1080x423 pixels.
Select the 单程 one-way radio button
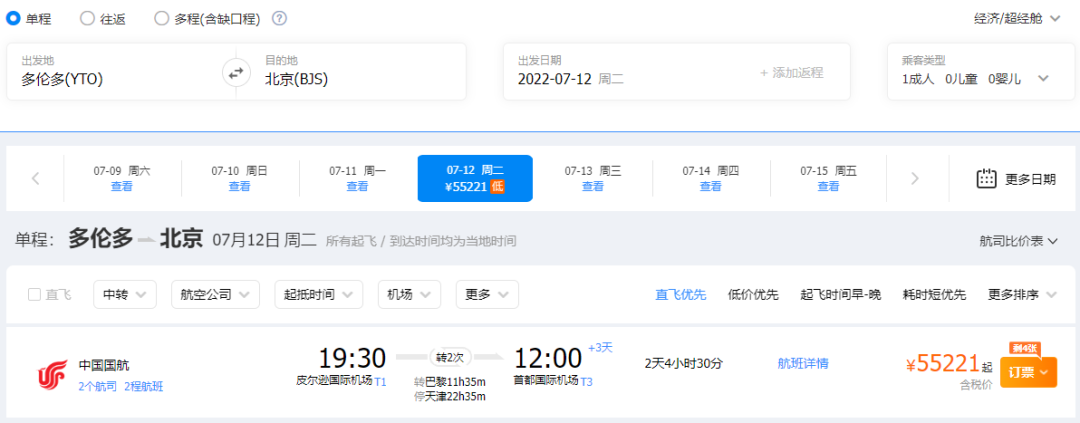13,19
